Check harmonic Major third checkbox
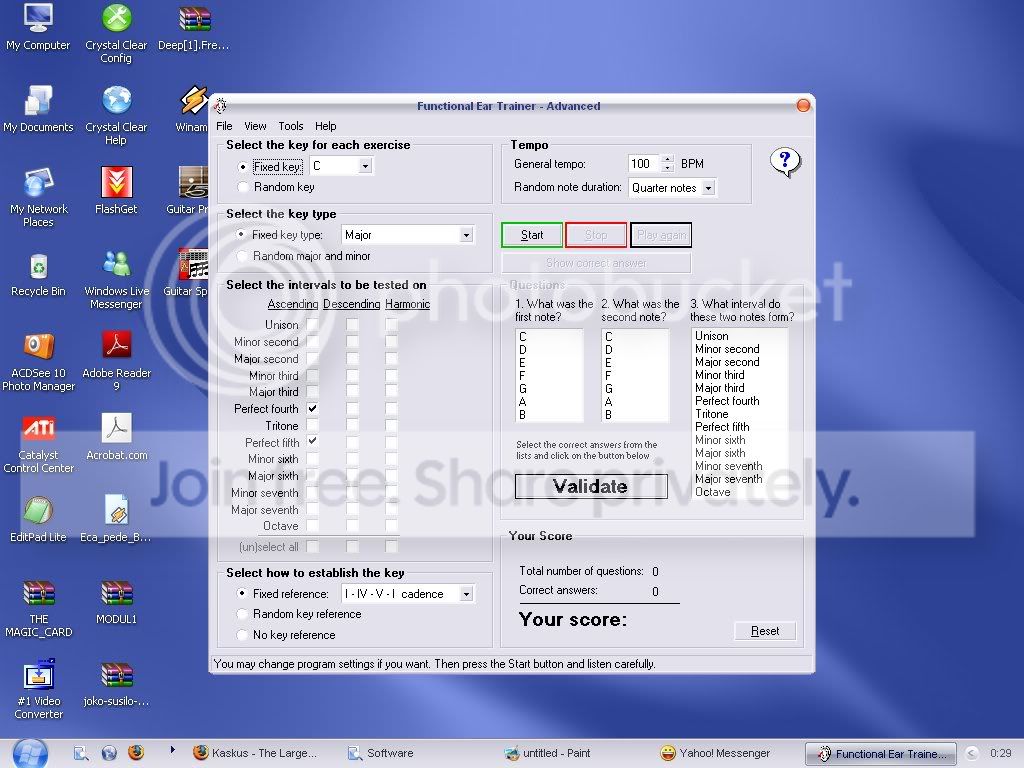Image resolution: width=1024 pixels, height=768 pixels. pos(391,391)
